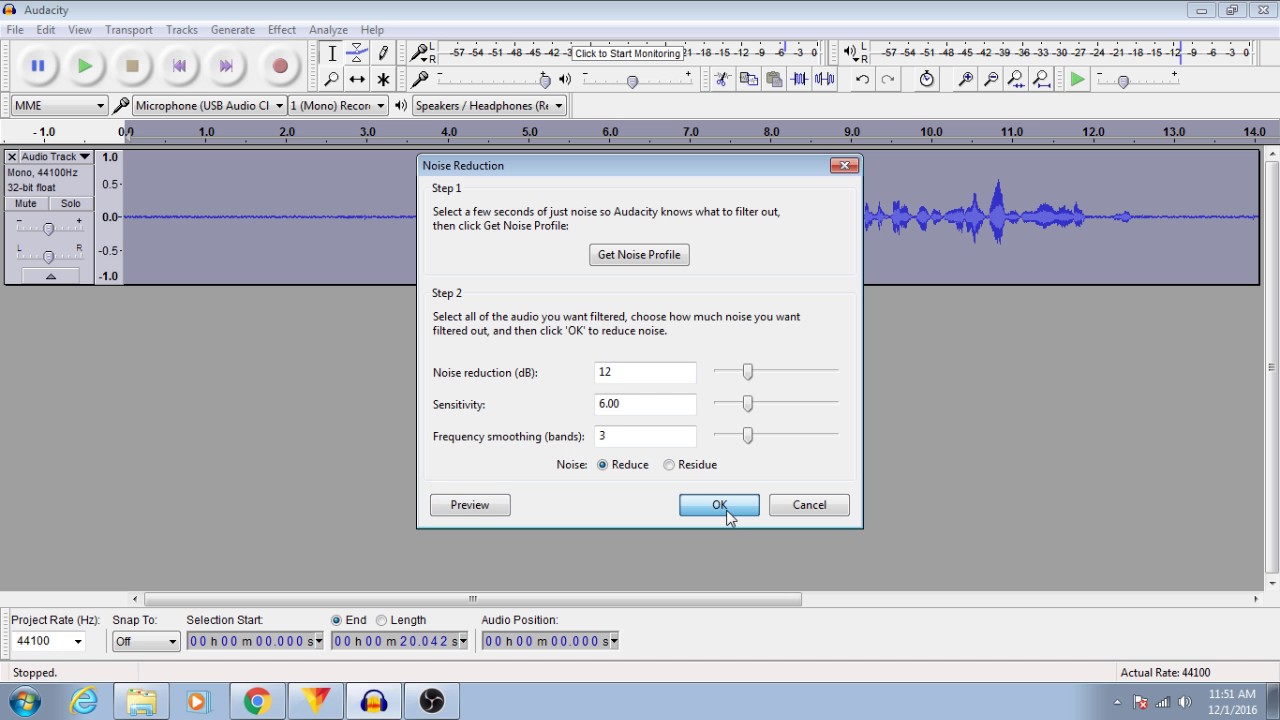
Task: Select the Multi-Tool asterisk icon
Action: click(x=383, y=79)
